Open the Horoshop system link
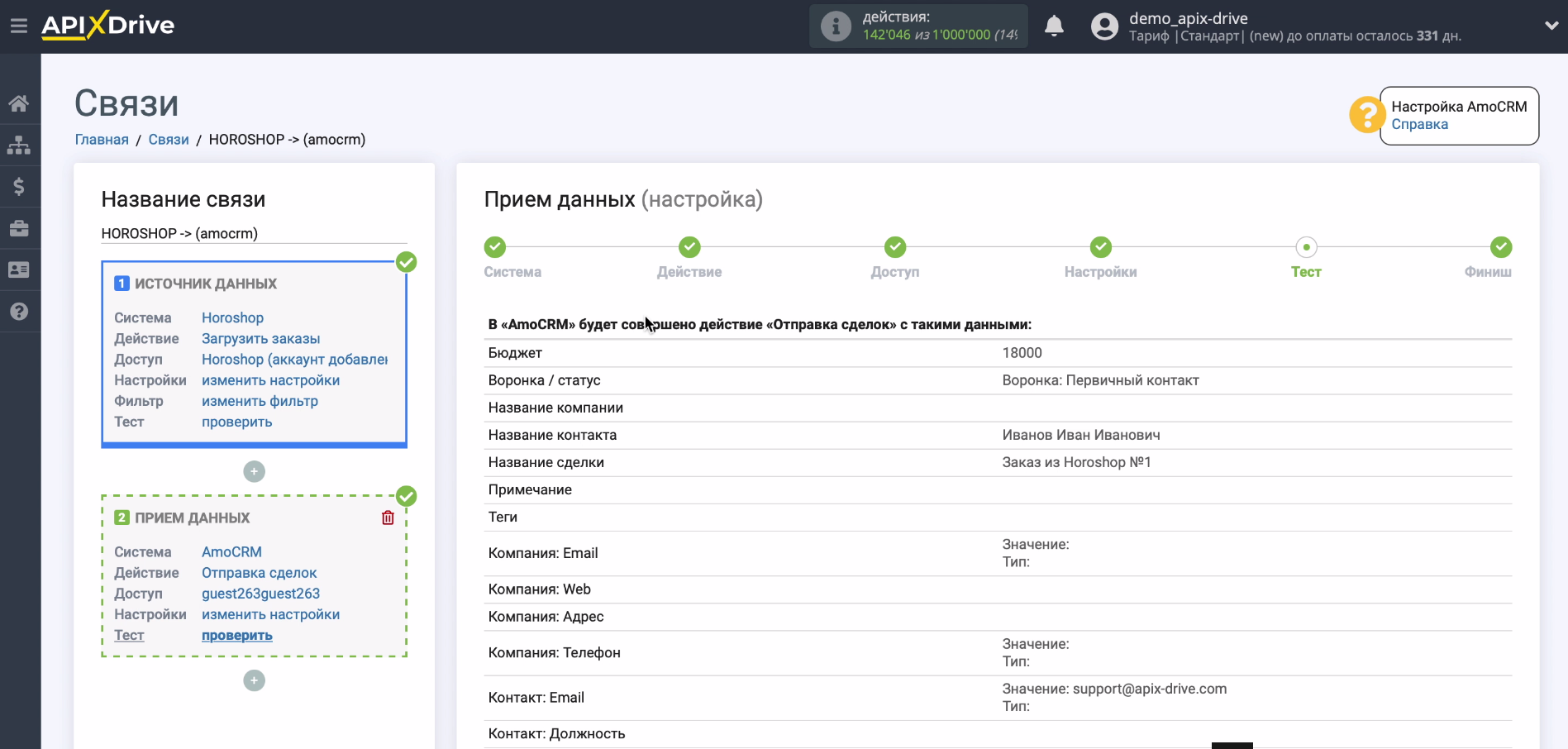This screenshot has height=749, width=1568. click(232, 317)
